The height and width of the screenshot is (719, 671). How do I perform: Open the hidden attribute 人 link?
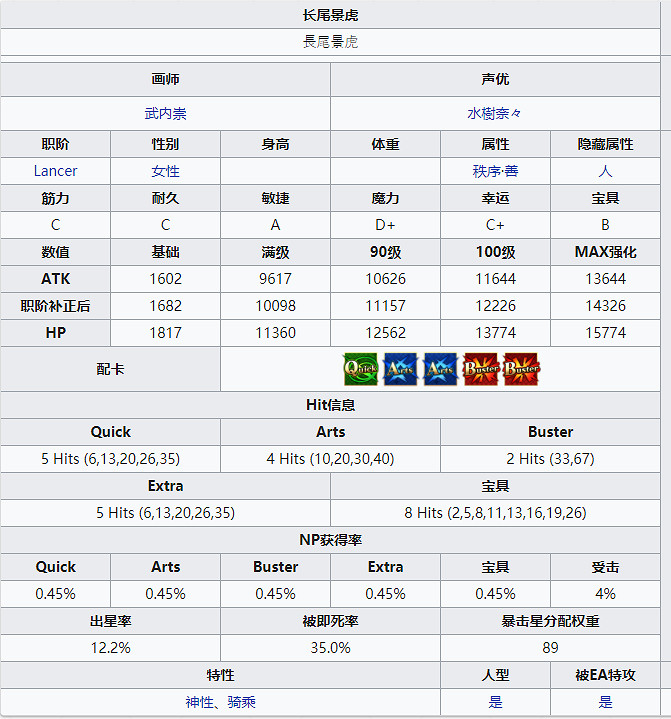pos(605,171)
